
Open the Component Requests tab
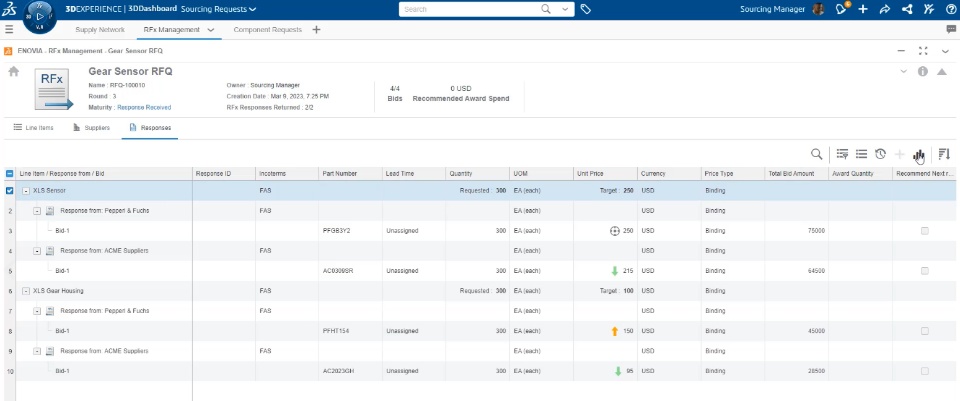pyautogui.click(x=267, y=30)
